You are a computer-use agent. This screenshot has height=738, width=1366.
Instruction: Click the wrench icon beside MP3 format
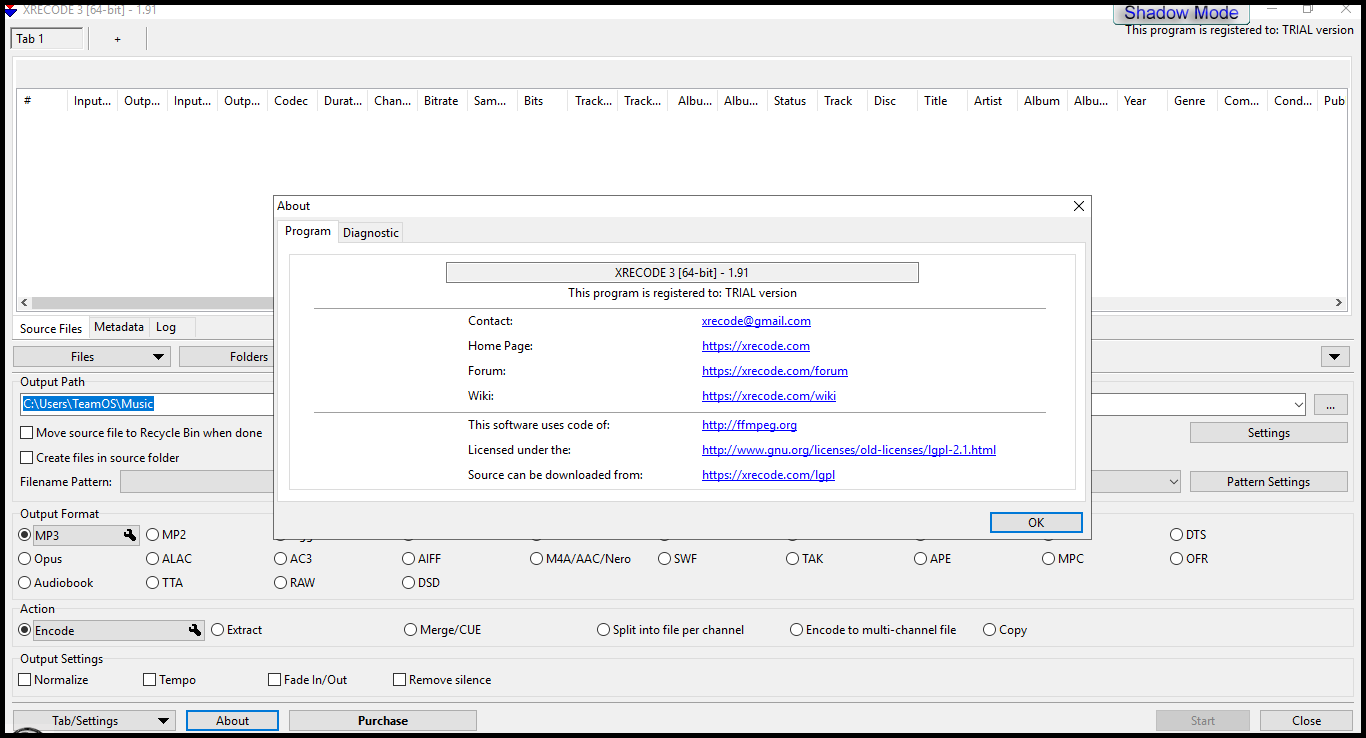[x=130, y=535]
